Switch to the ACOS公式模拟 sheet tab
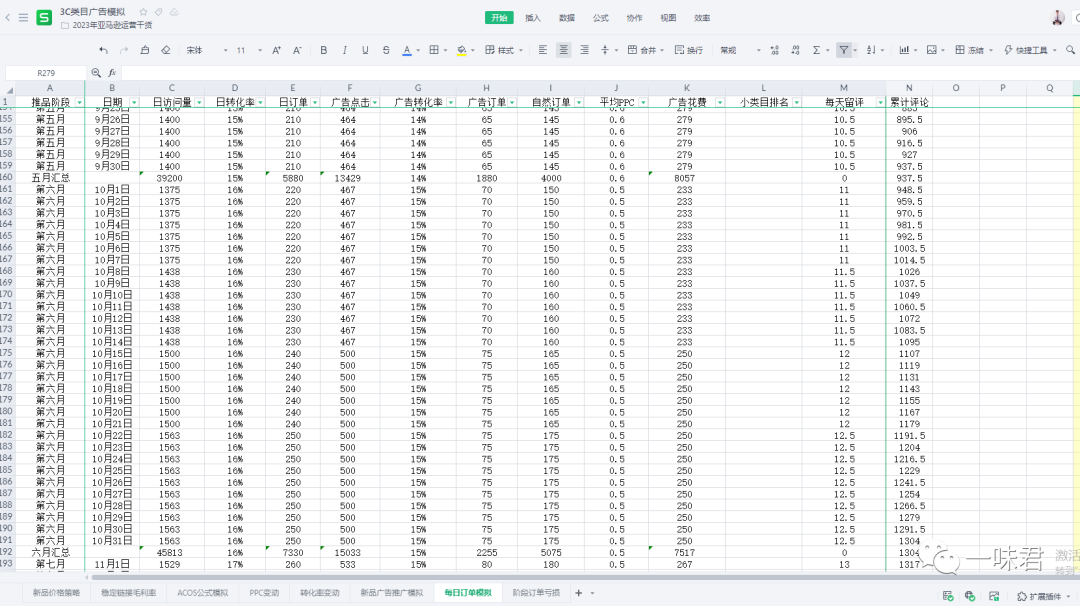The height and width of the screenshot is (606, 1080). 201,593
